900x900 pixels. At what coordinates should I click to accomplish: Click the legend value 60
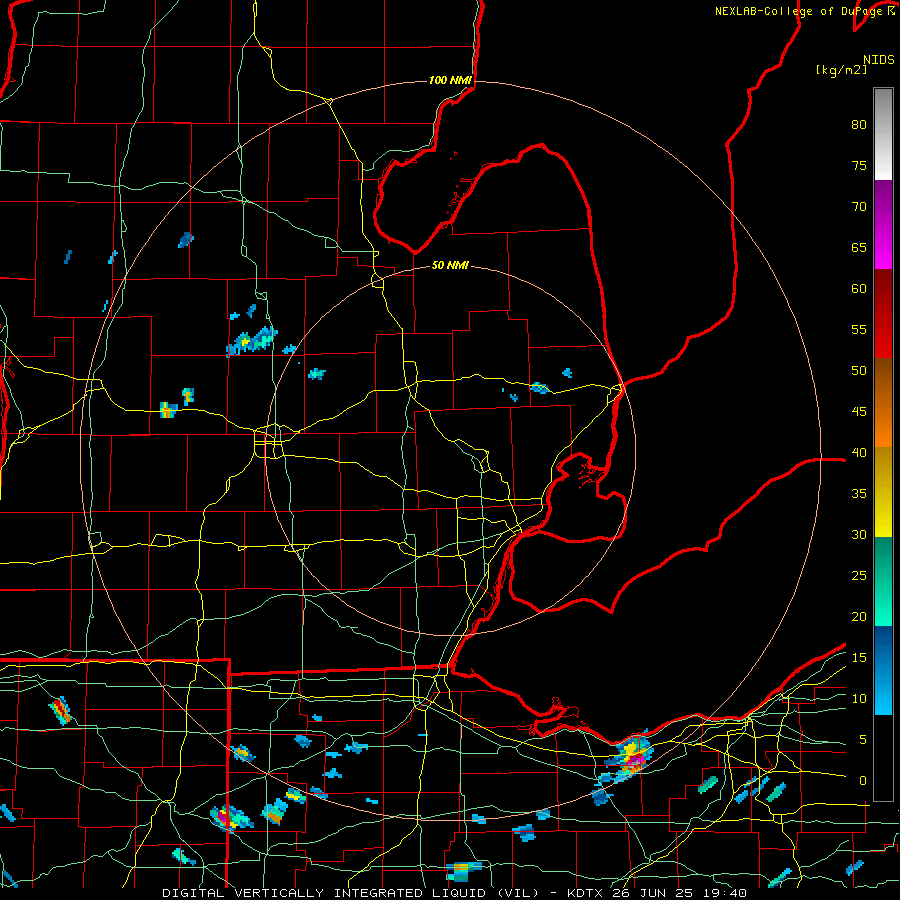tap(859, 289)
